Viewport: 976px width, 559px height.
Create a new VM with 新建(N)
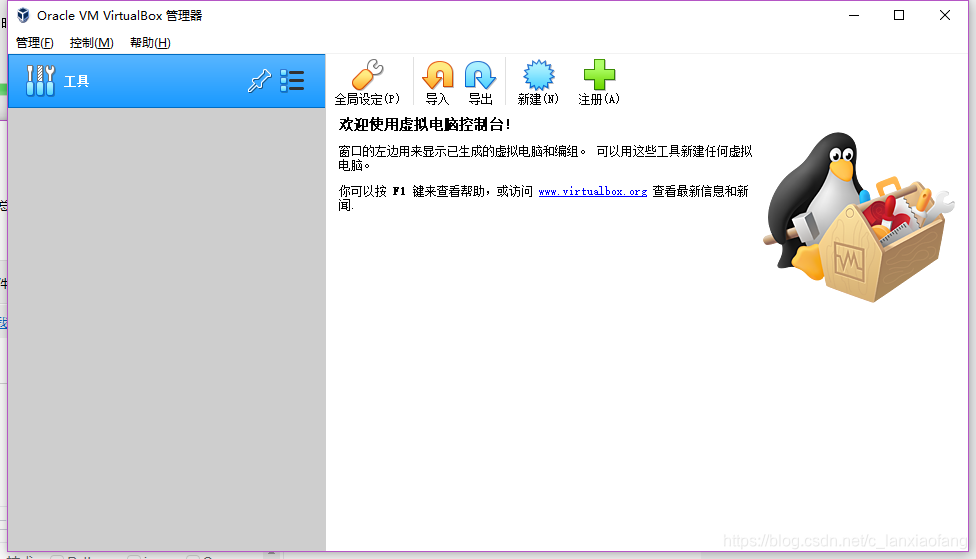[538, 82]
